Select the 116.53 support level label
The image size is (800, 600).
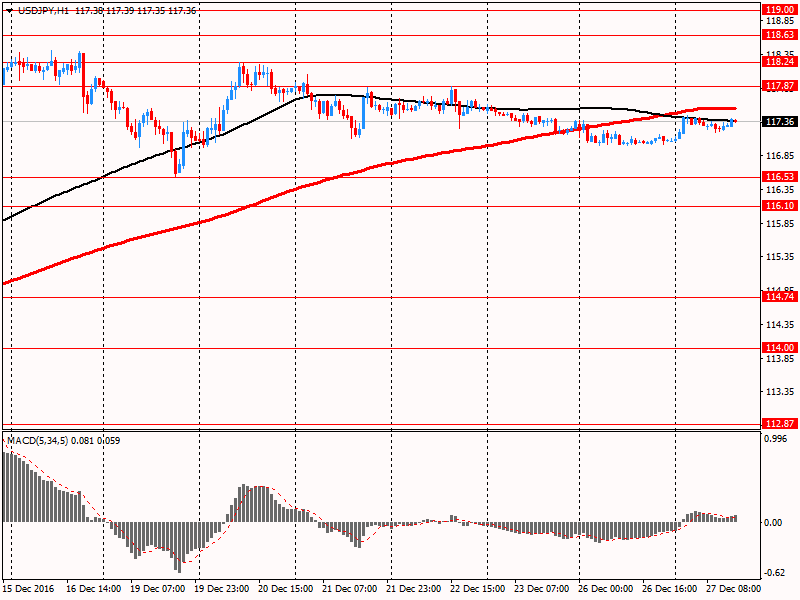click(x=778, y=177)
